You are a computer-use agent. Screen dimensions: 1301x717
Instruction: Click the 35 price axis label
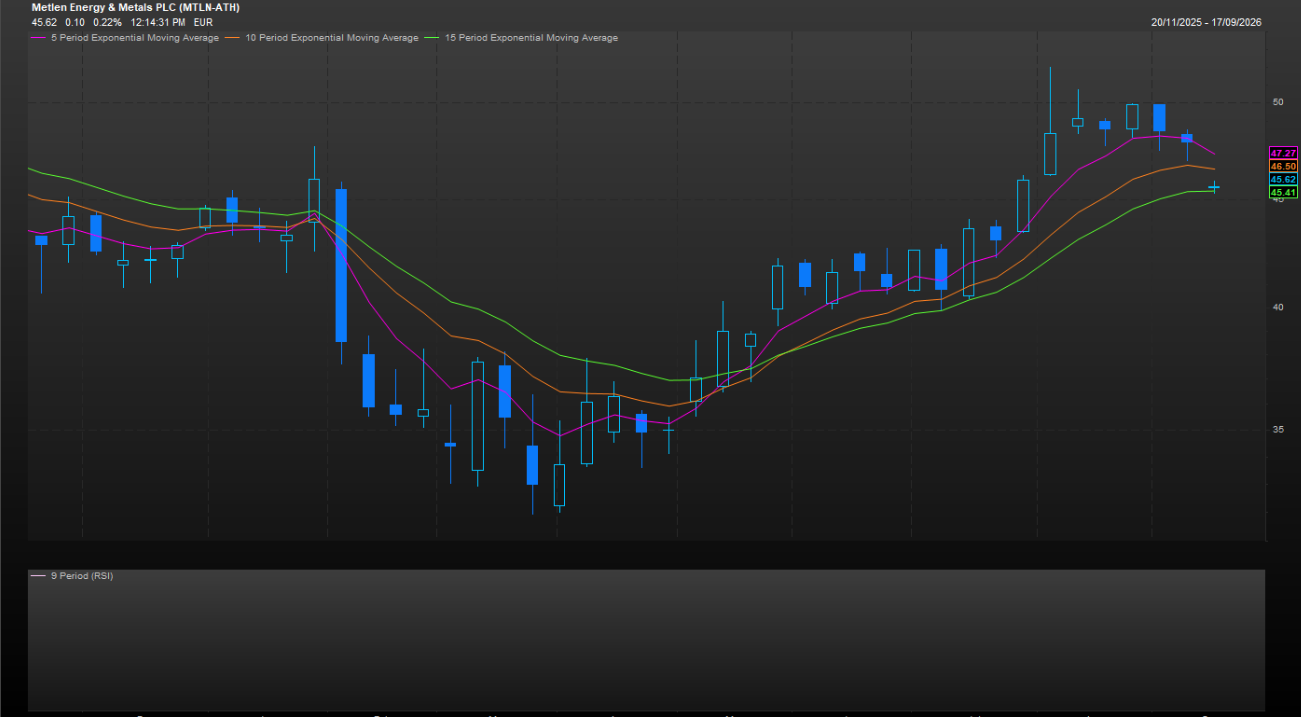point(1278,430)
